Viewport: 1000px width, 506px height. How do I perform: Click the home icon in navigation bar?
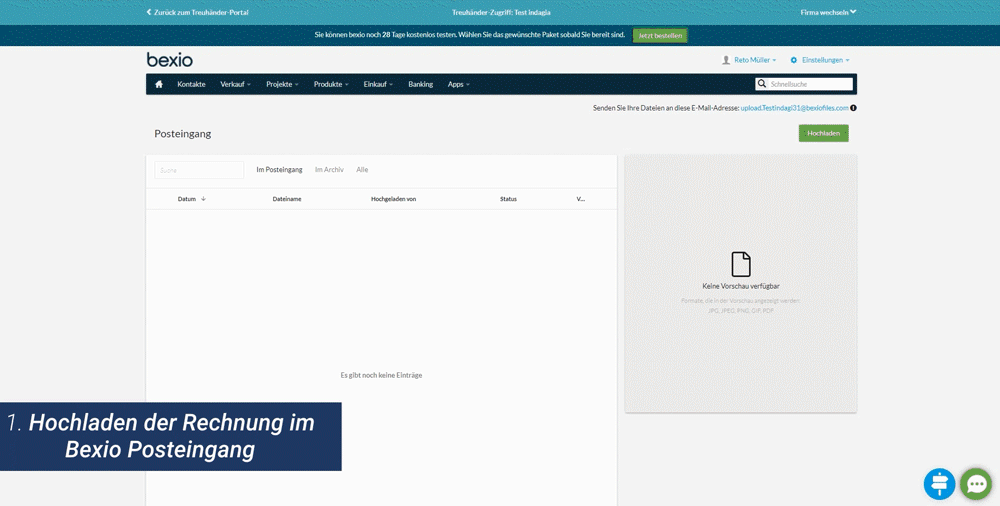coord(158,84)
